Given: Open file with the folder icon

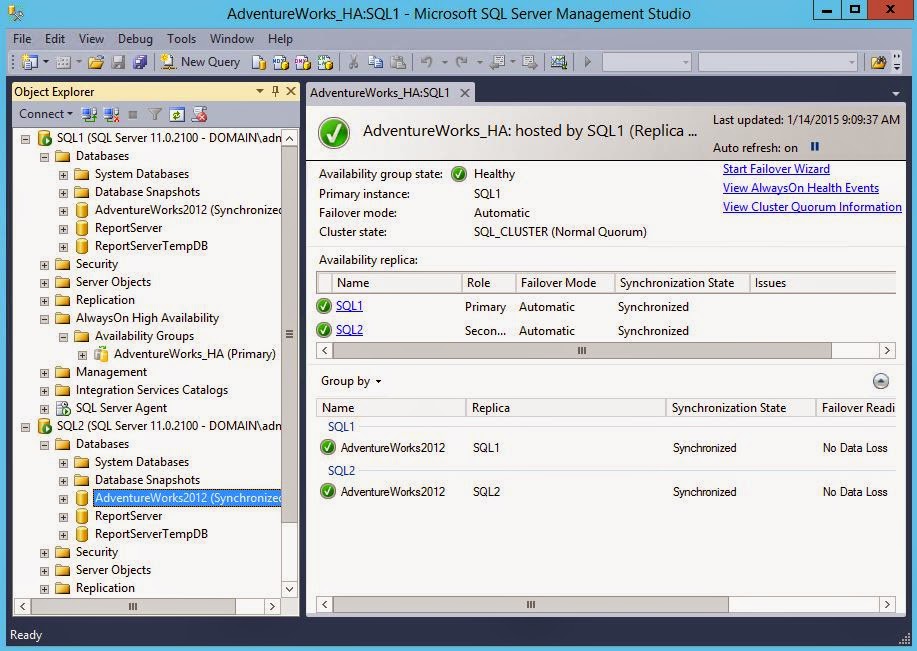Looking at the screenshot, I should [x=96, y=61].
